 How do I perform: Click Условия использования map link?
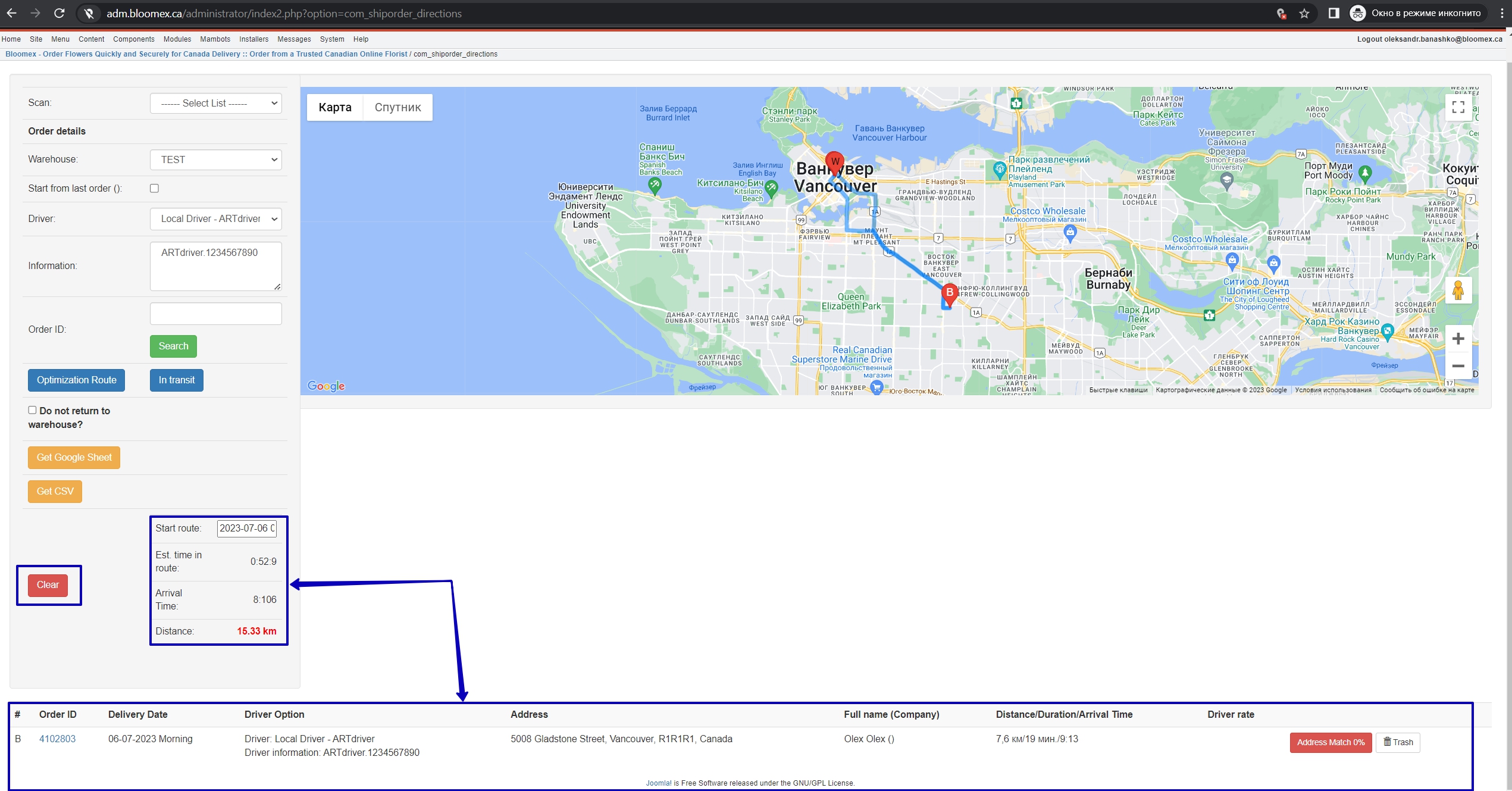point(1333,390)
